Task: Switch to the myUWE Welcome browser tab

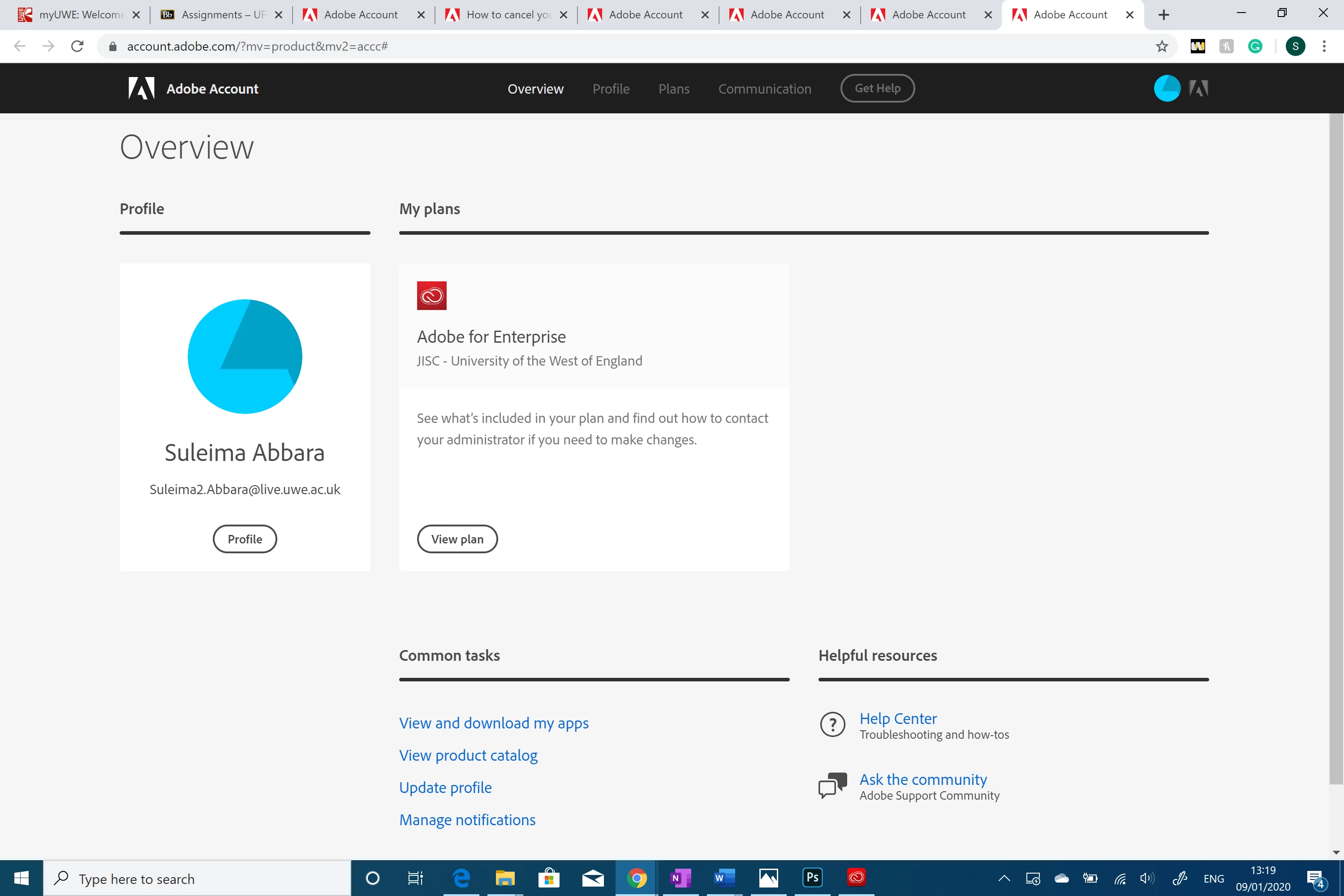Action: (80, 15)
